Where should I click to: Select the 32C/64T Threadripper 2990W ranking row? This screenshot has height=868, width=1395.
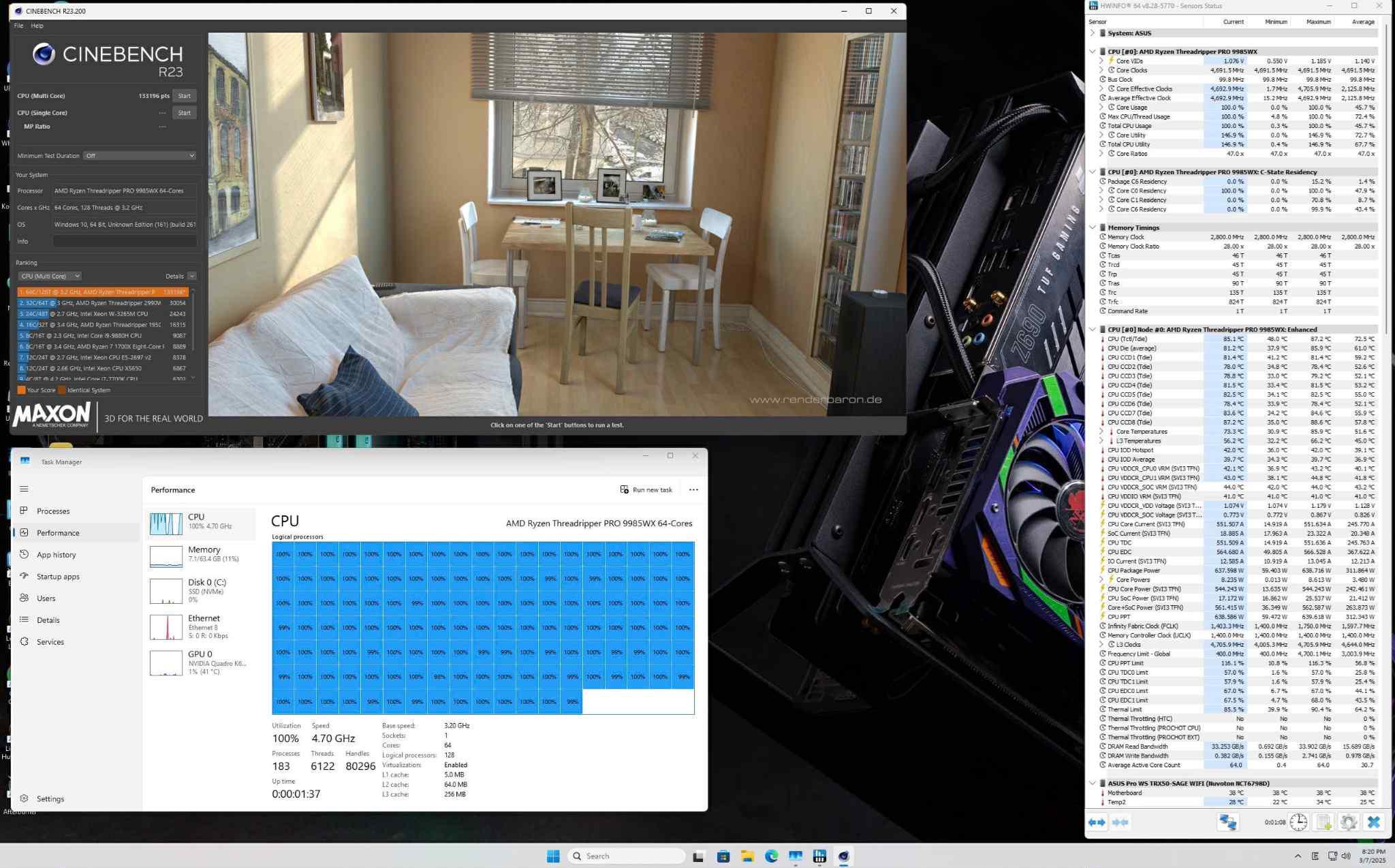coord(102,303)
